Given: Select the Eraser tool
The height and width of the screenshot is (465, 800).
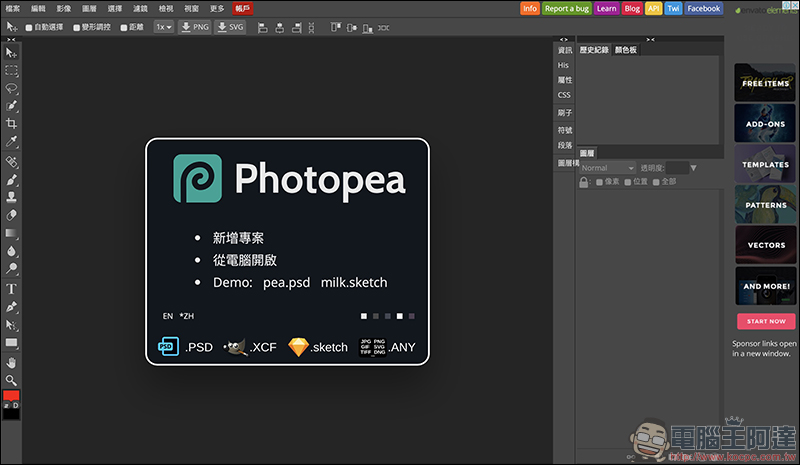Looking at the screenshot, I should 11,215.
